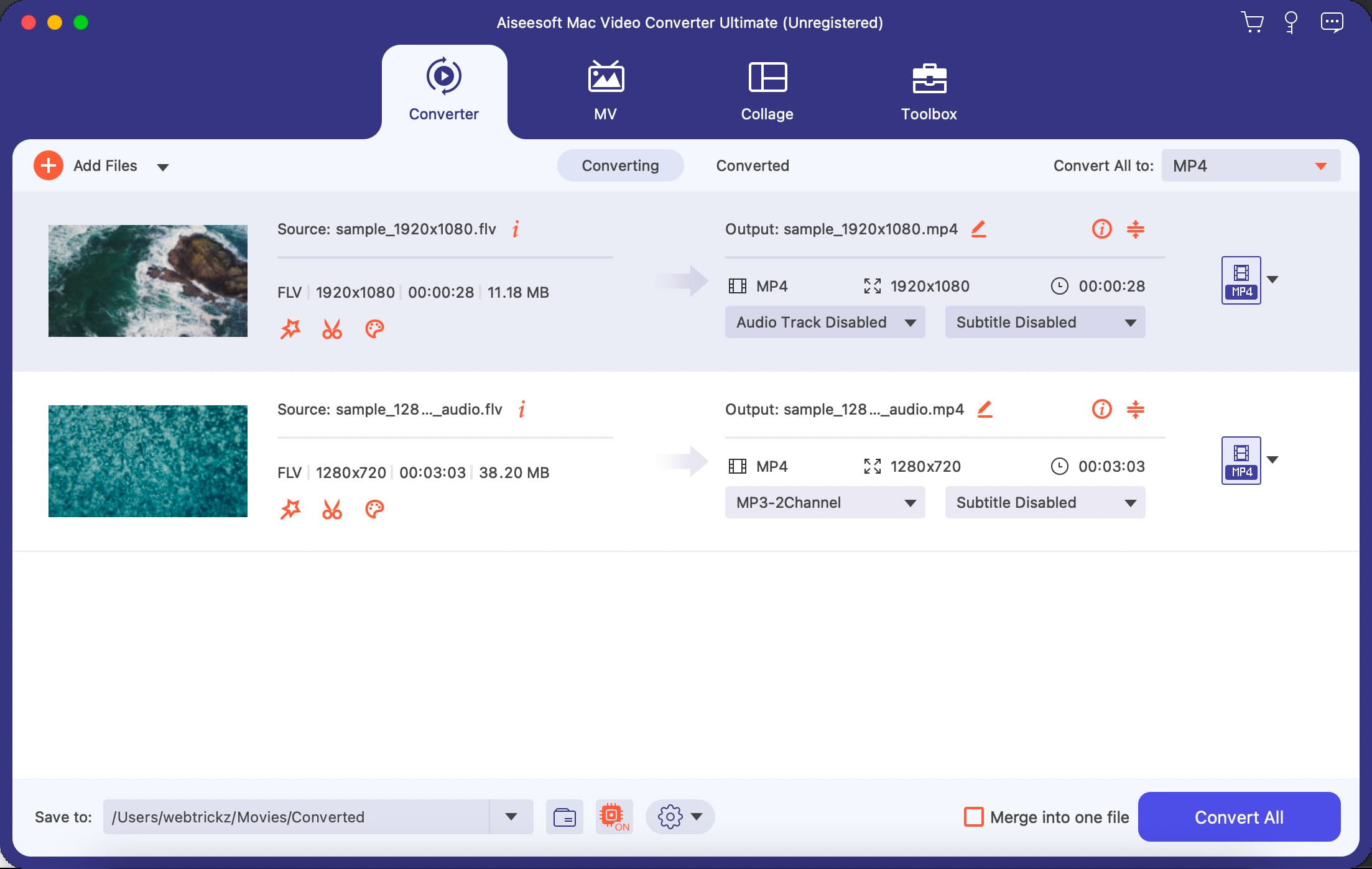Image resolution: width=1372 pixels, height=869 pixels.
Task: Click the Add Files button
Action: coord(87,166)
